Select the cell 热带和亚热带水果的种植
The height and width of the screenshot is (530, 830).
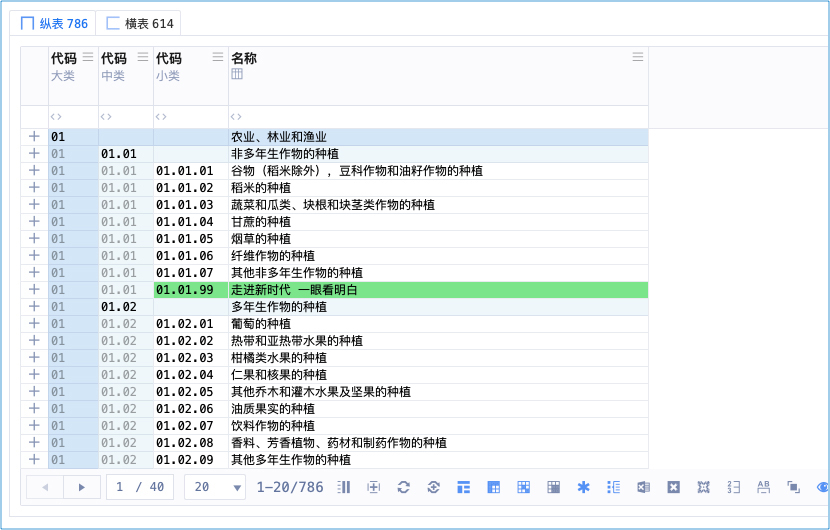(438, 340)
